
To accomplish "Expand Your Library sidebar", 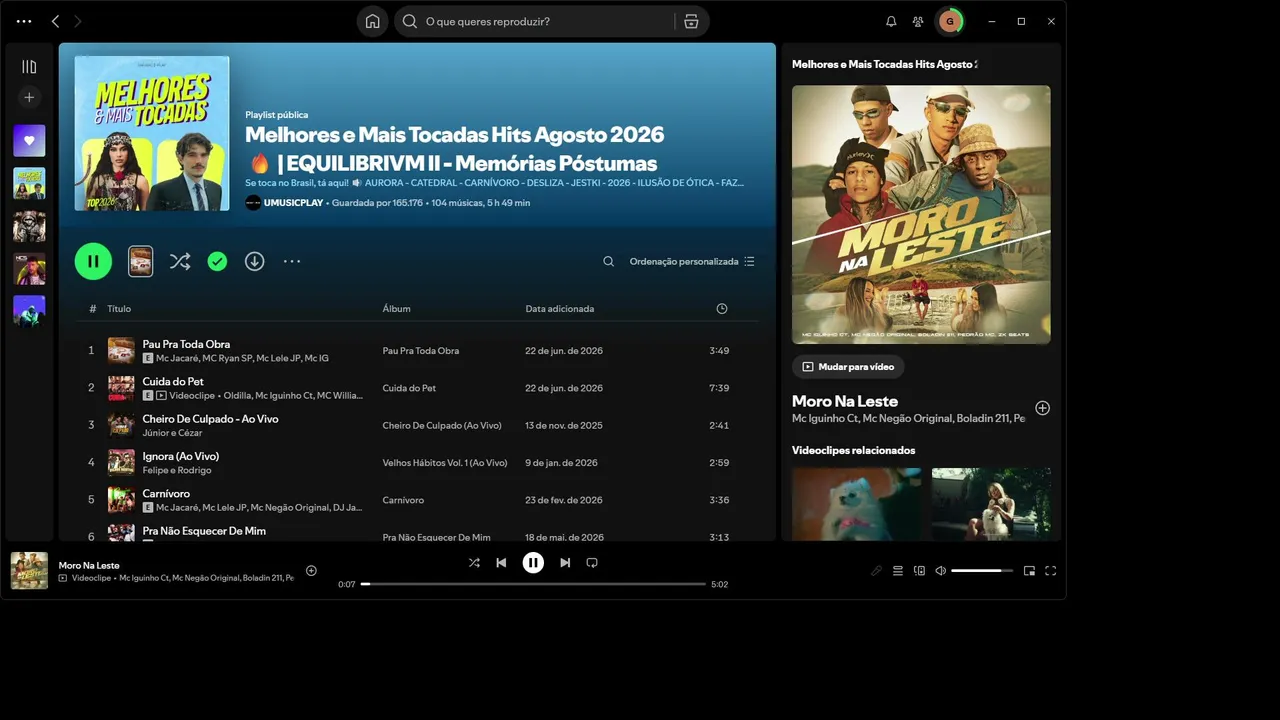I will 29,67.
